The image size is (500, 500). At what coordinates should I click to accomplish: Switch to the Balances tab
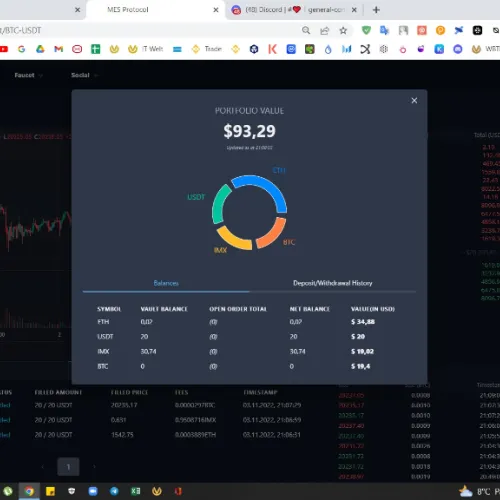[x=166, y=283]
